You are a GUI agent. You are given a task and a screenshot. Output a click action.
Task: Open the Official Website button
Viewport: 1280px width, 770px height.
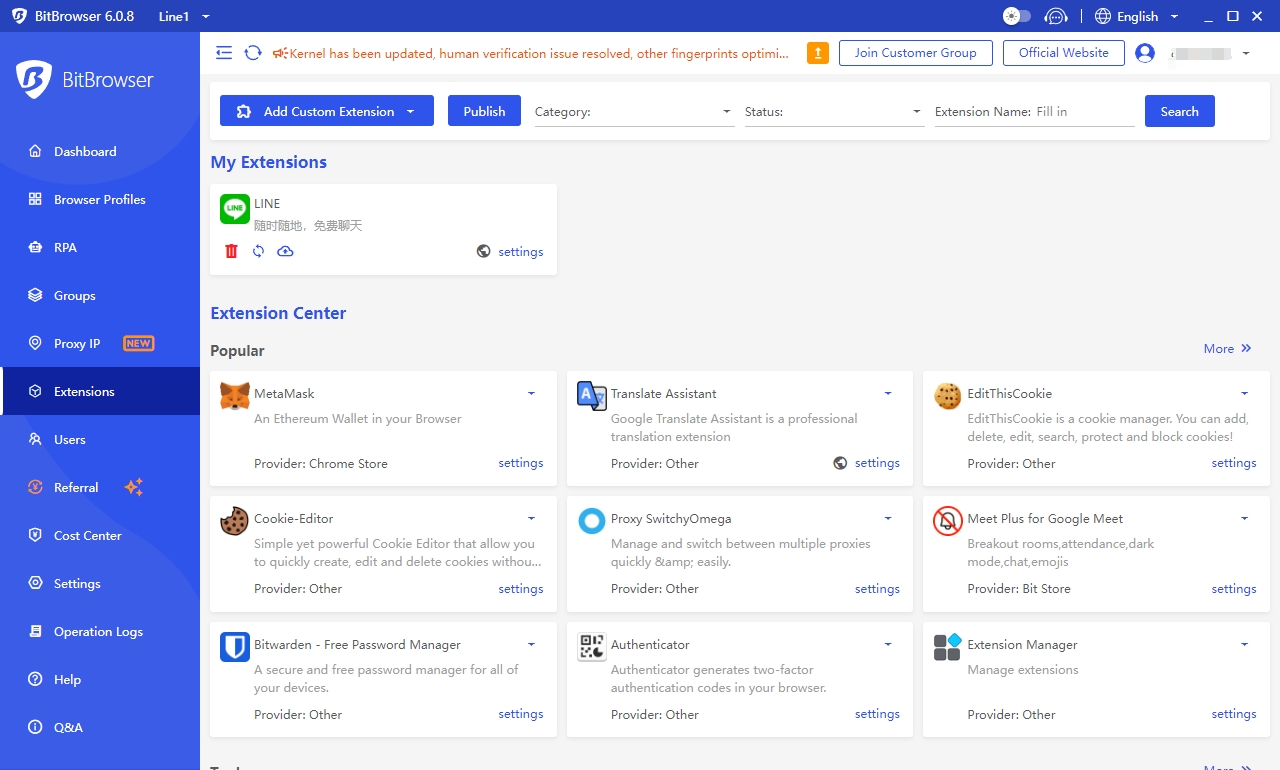(x=1064, y=53)
